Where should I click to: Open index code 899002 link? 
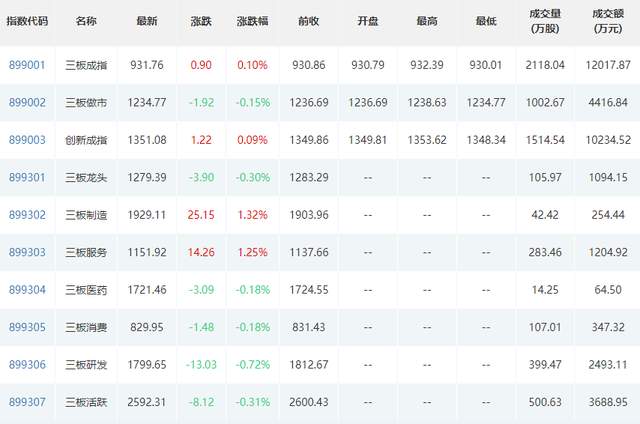pyautogui.click(x=27, y=102)
